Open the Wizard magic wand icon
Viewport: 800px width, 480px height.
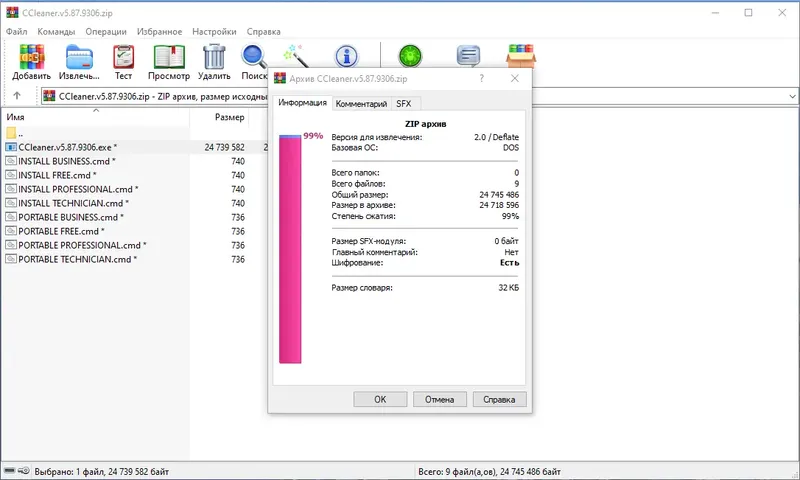pyautogui.click(x=296, y=55)
